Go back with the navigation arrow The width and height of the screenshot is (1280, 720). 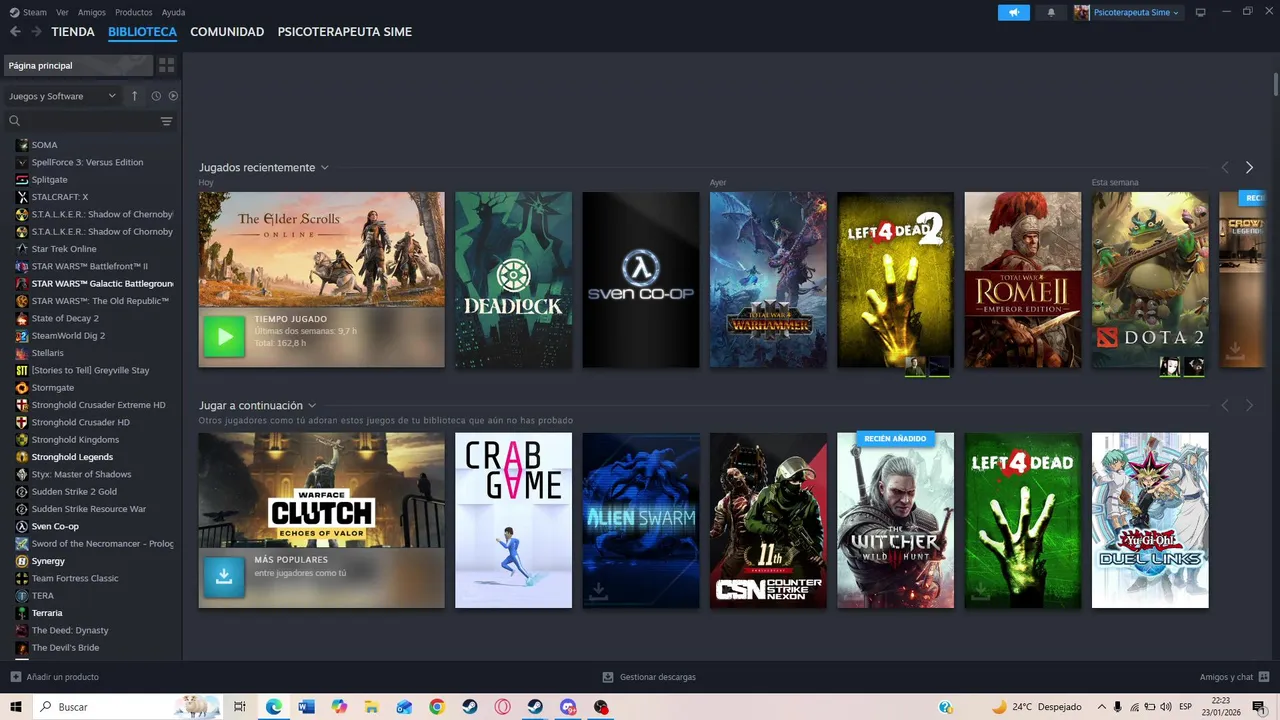click(15, 32)
